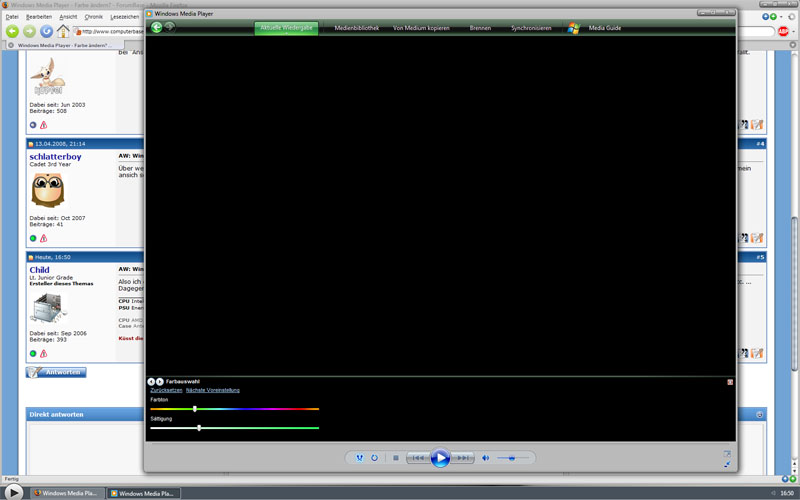The width and height of the screenshot is (800, 500).
Task: Report Child's post warning icon
Action: point(43,354)
